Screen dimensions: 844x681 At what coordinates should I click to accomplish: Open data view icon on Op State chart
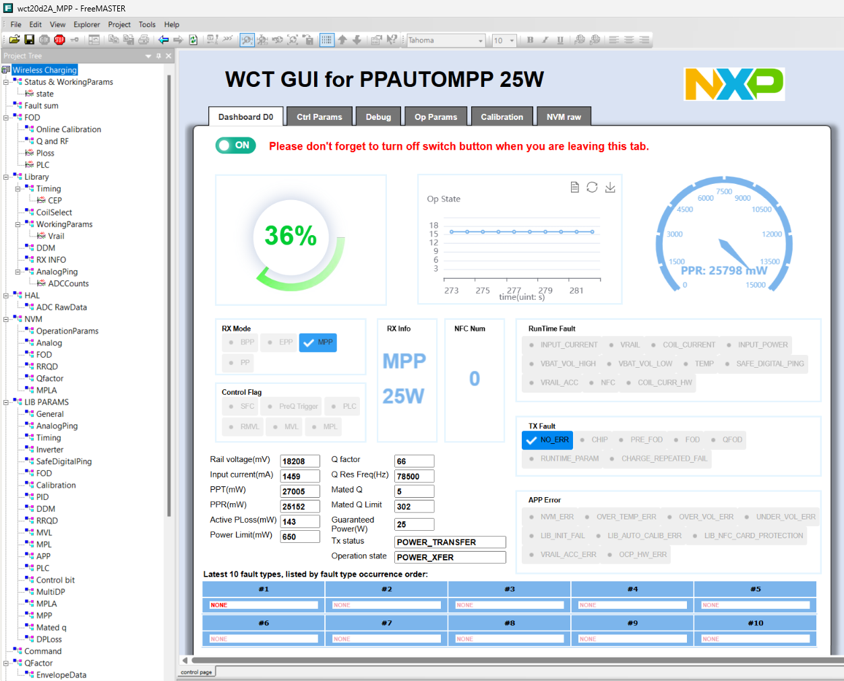(575, 187)
